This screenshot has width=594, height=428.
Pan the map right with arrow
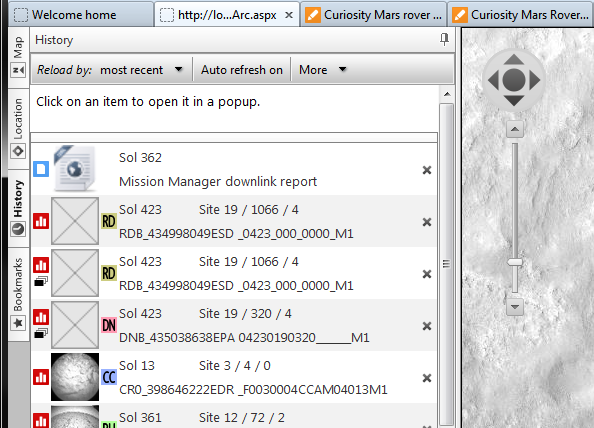pyautogui.click(x=535, y=80)
